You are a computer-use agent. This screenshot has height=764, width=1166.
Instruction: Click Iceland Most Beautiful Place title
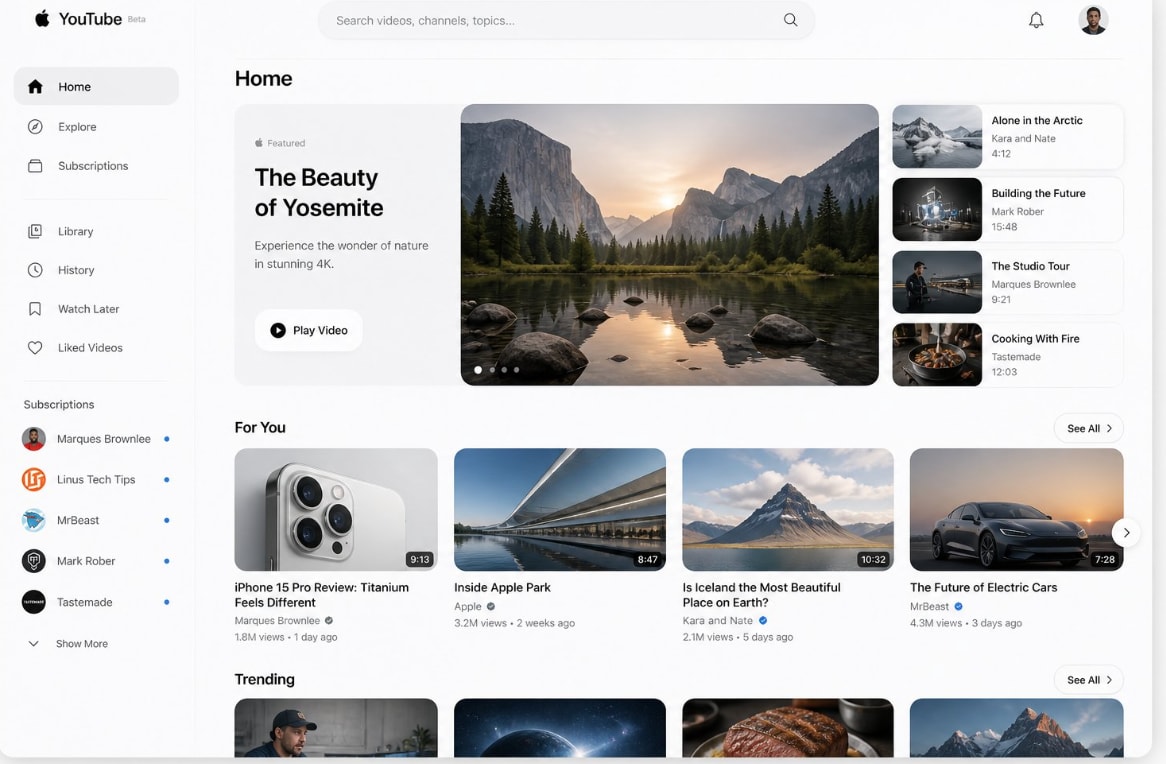click(761, 595)
